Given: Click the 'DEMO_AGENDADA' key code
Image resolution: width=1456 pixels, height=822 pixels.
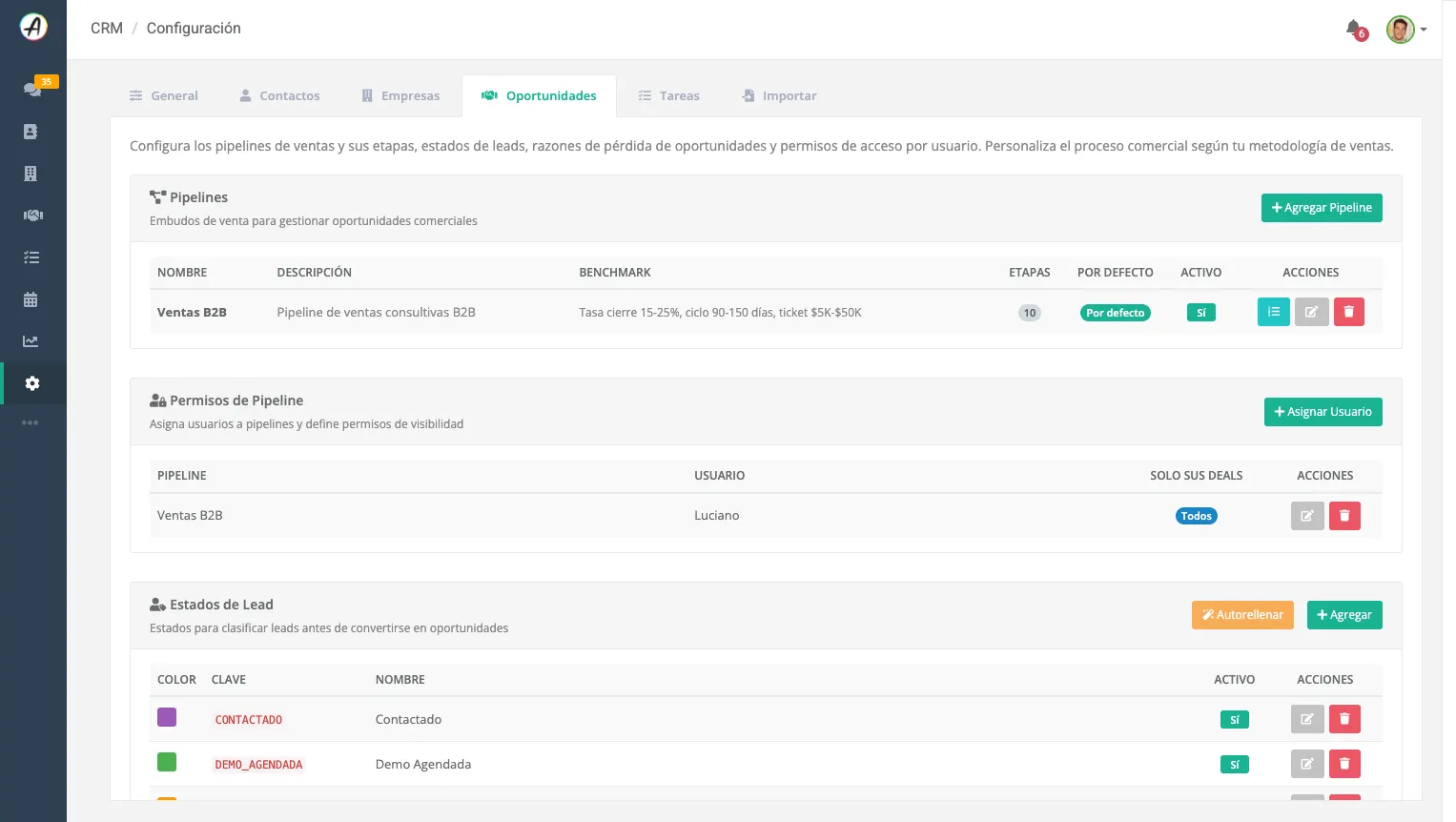Looking at the screenshot, I should [258, 765].
